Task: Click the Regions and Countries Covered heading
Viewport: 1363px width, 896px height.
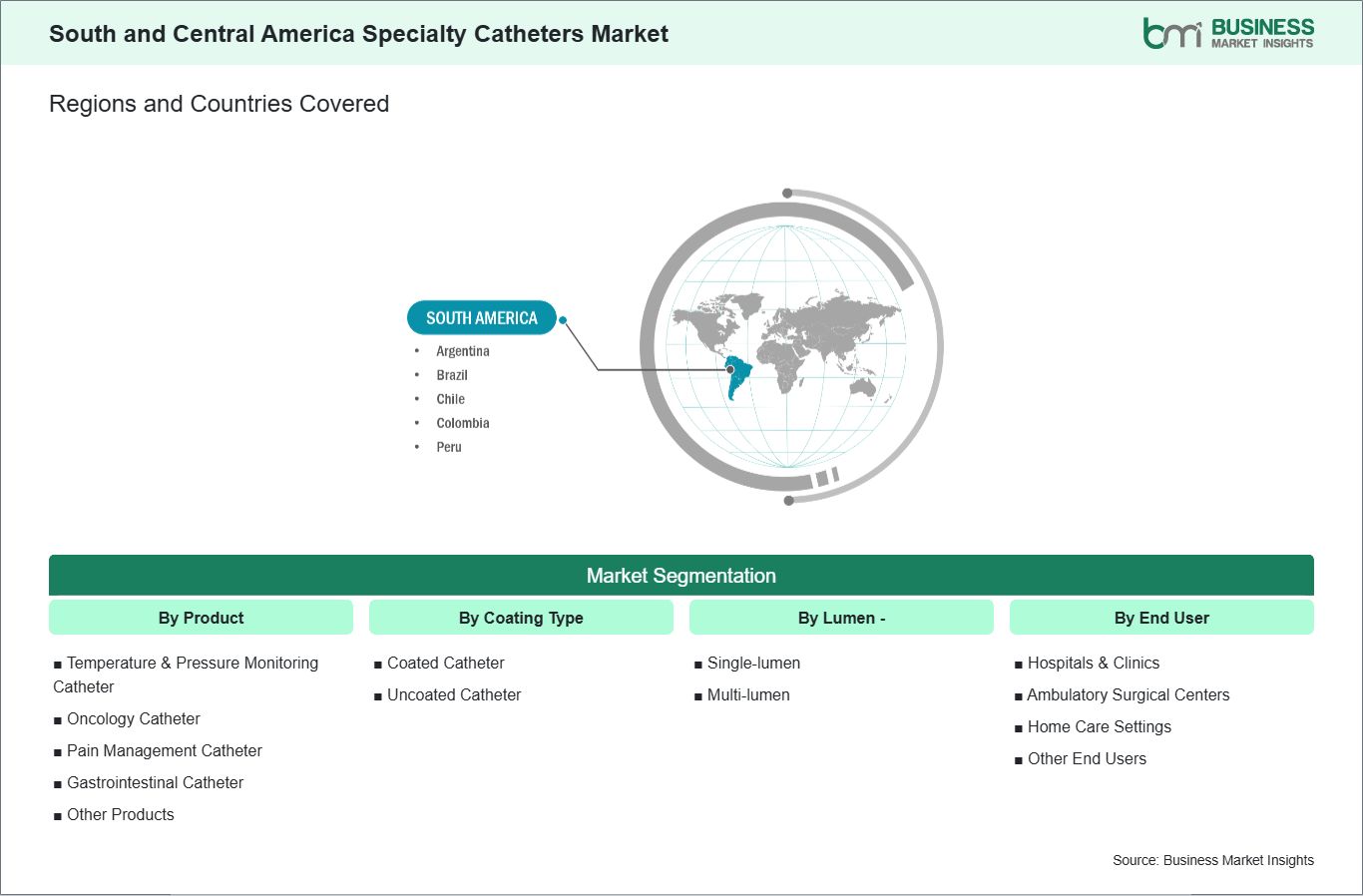Action: coord(219,103)
